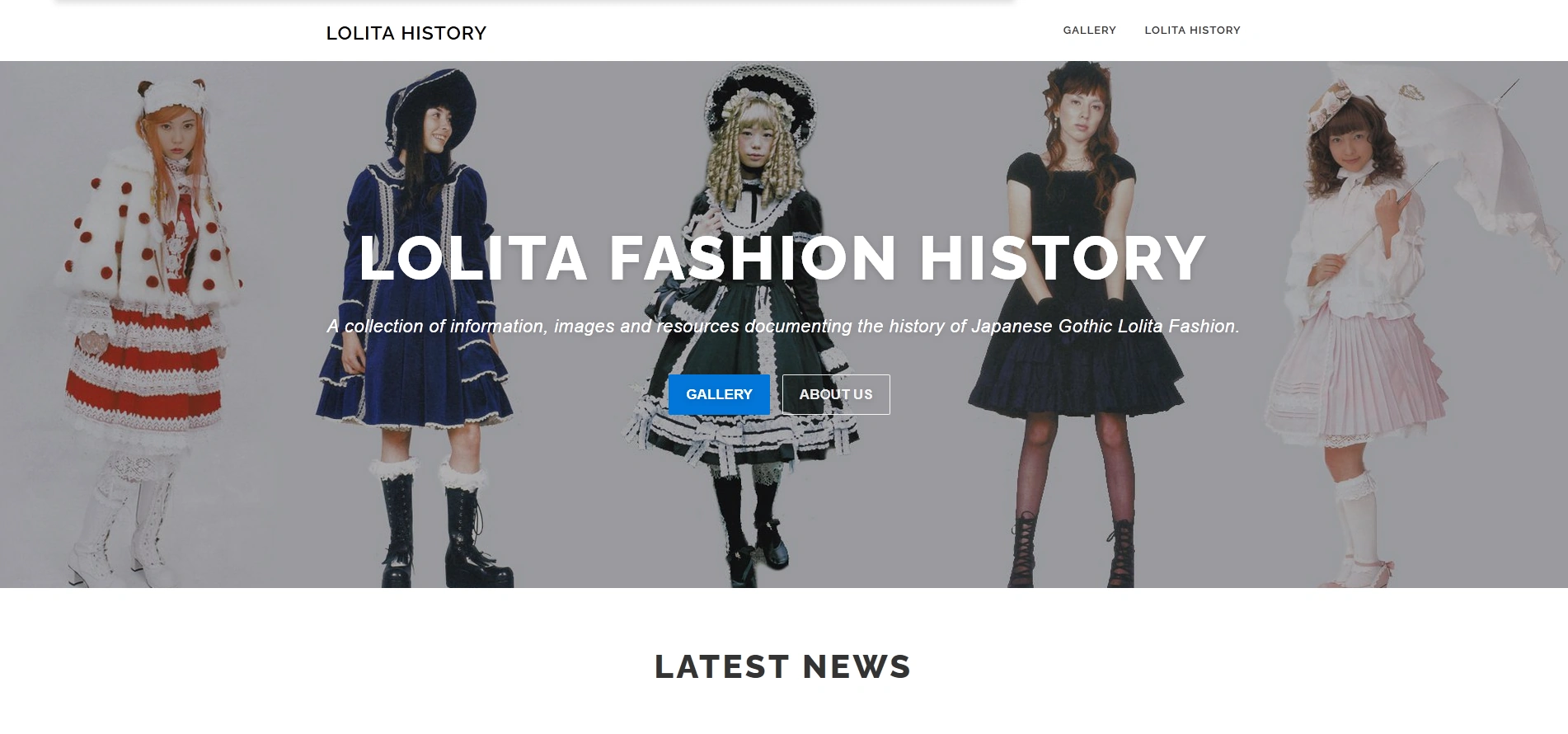Open the GALLERY navigation menu item

tap(1089, 31)
